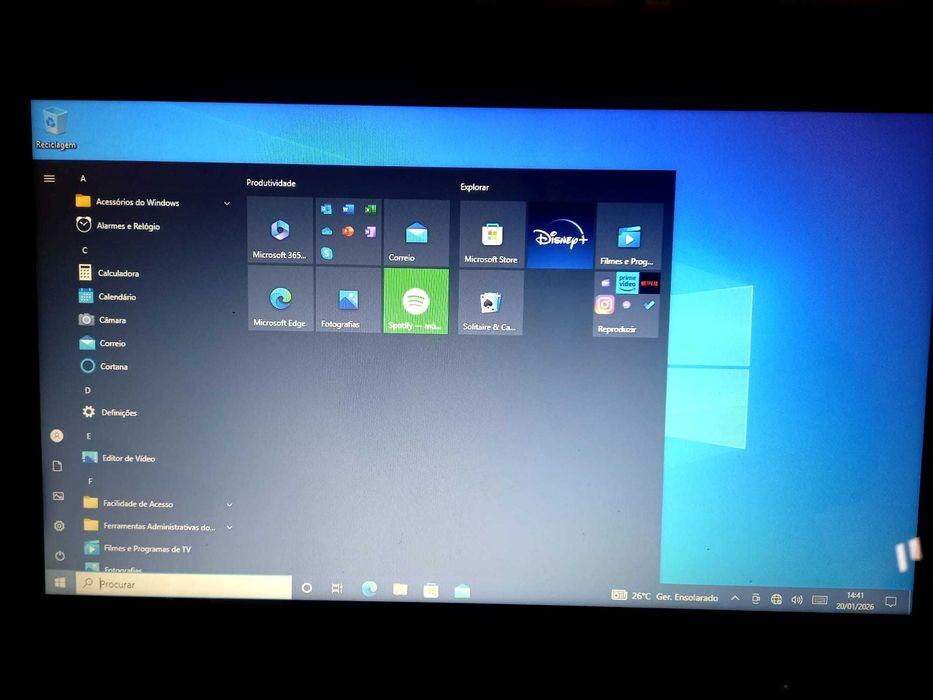933x700 pixels.
Task: Open the Reproduzir folder tile
Action: pos(627,305)
